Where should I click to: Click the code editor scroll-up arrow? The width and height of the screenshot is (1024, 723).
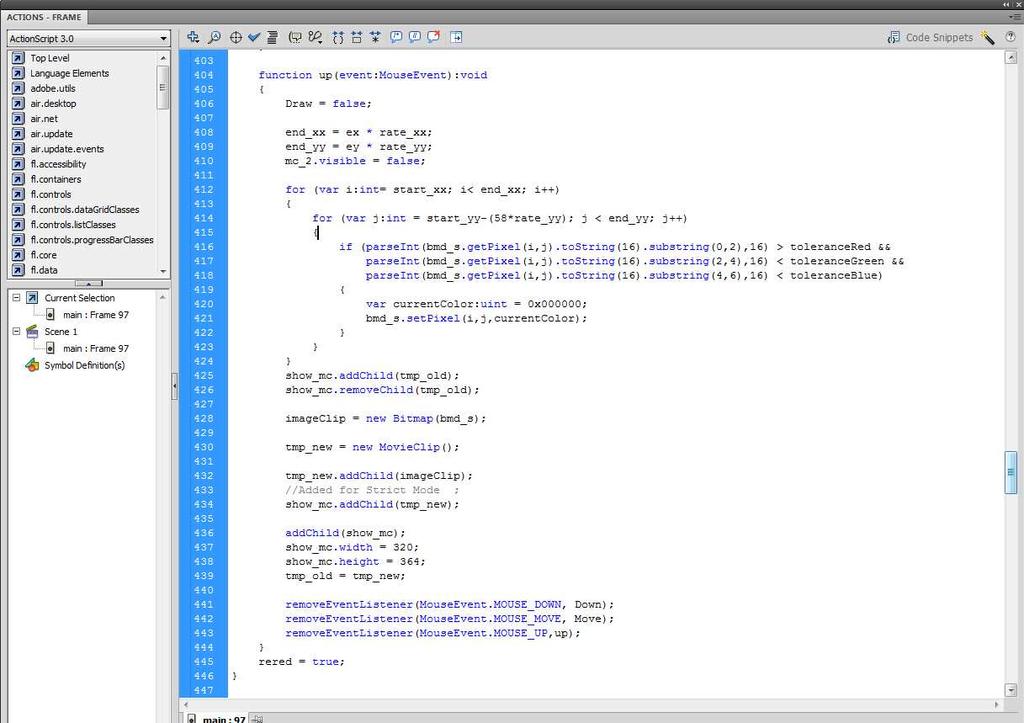pos(1011,57)
